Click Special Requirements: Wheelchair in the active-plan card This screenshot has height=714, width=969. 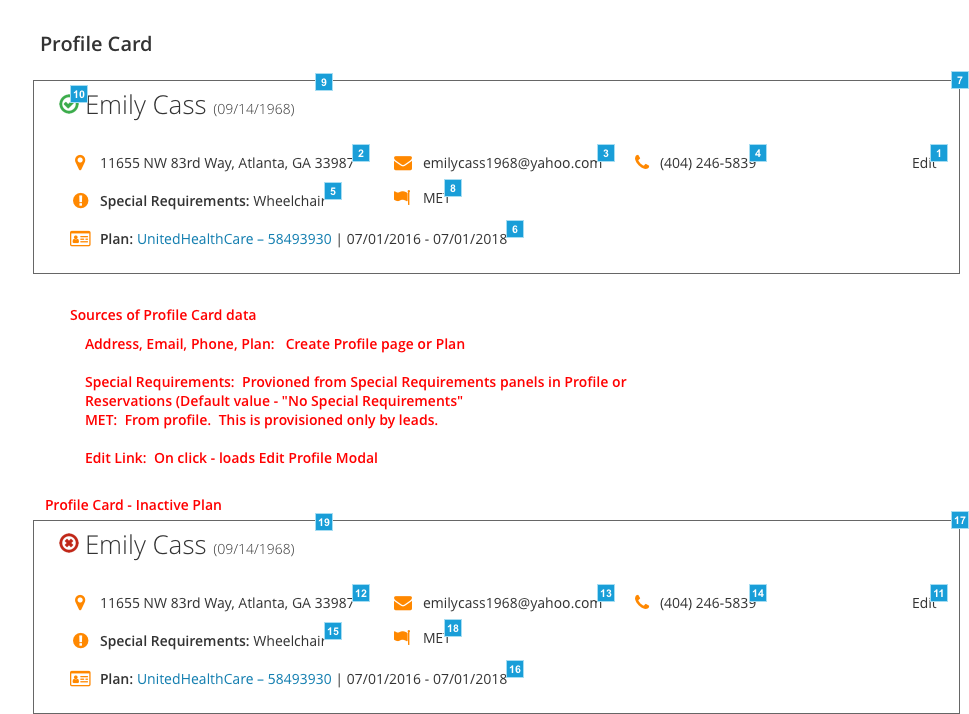[212, 202]
